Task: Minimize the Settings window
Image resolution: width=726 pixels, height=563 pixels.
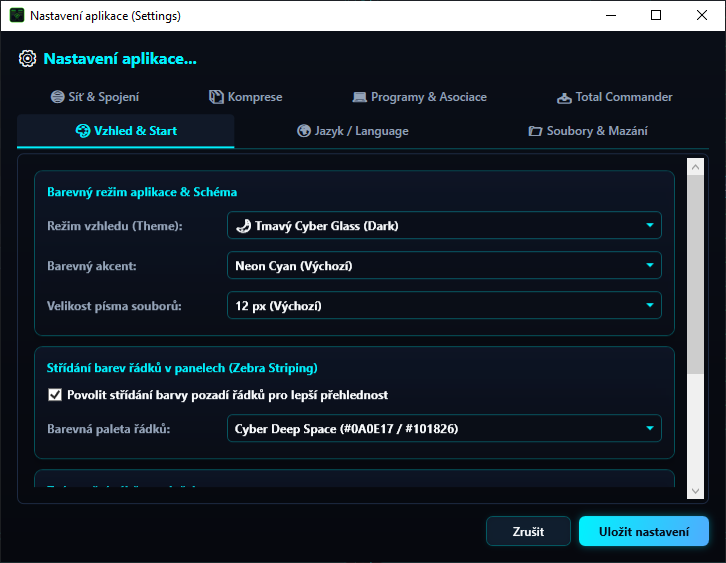Action: click(x=611, y=15)
